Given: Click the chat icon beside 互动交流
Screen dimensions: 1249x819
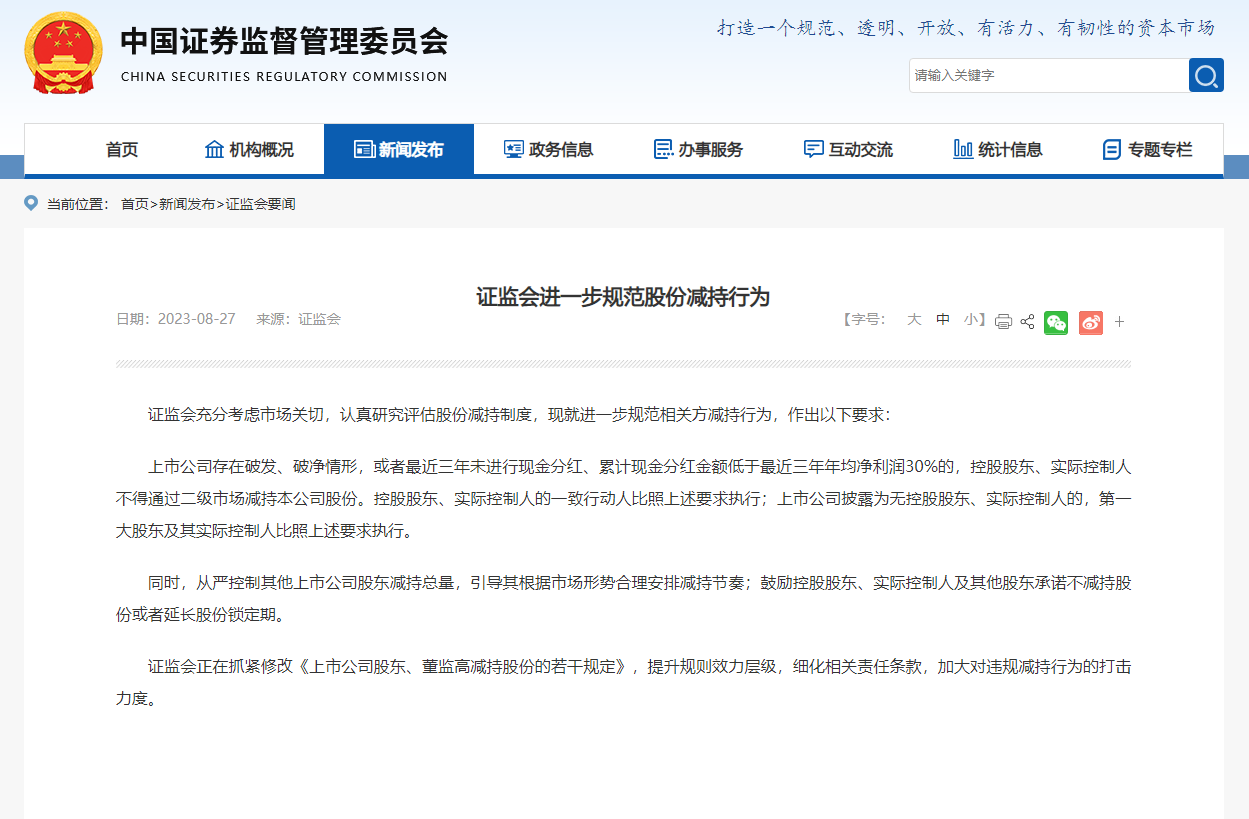Looking at the screenshot, I should coord(814,150).
